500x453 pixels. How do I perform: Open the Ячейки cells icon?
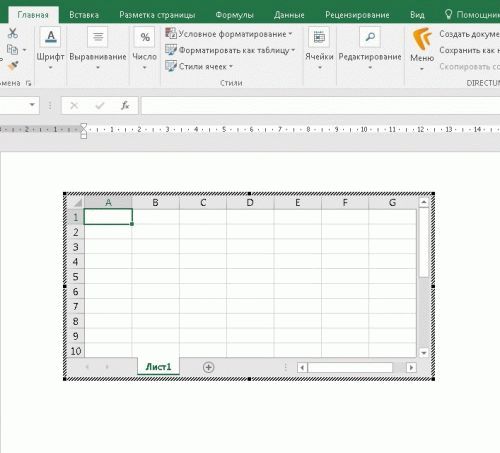click(319, 37)
